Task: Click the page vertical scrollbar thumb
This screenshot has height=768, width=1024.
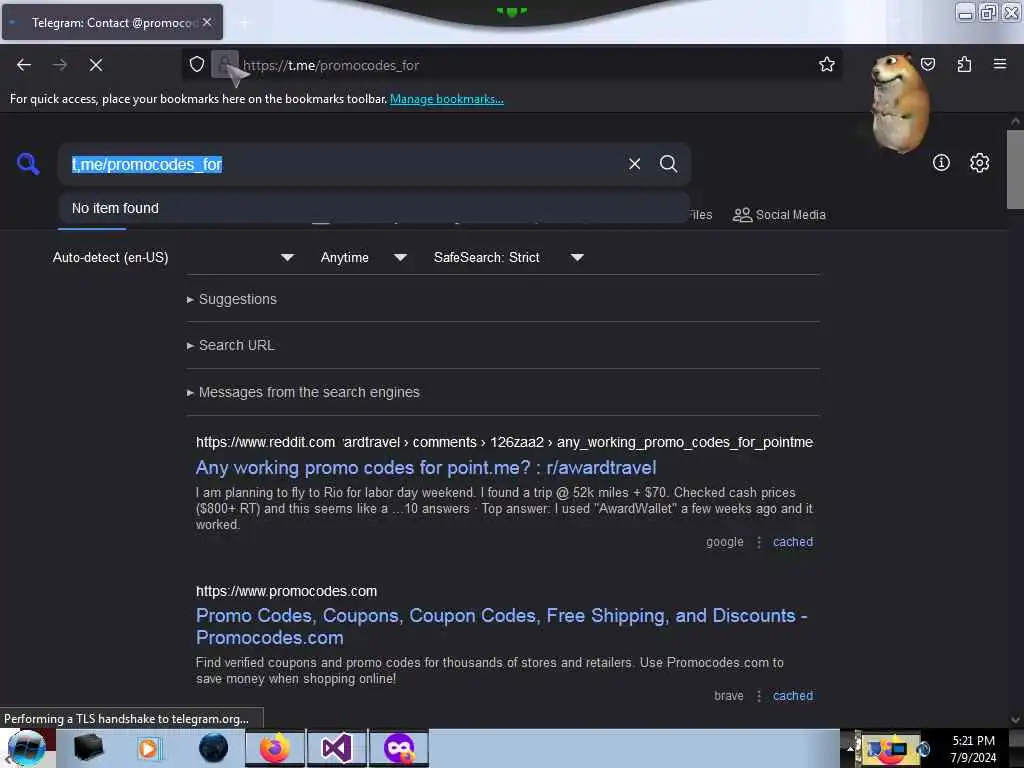Action: click(x=1015, y=170)
